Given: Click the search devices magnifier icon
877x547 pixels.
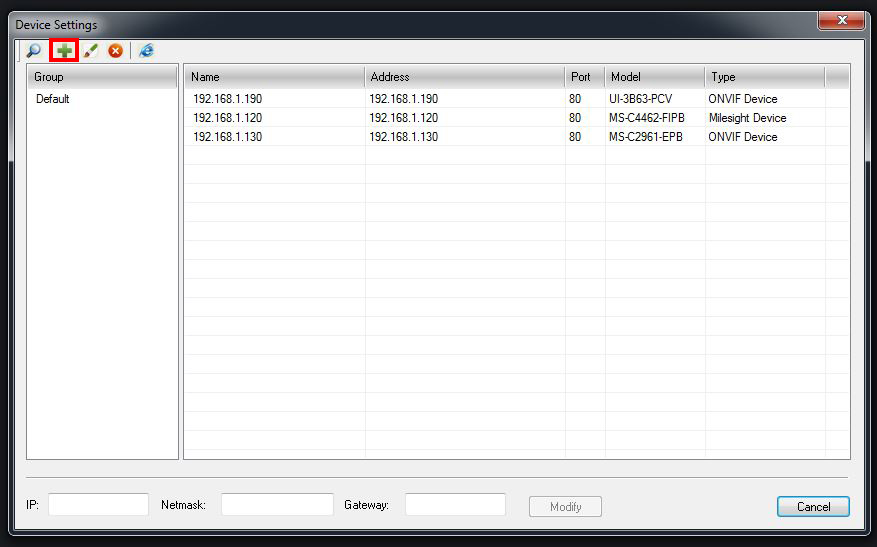Looking at the screenshot, I should [34, 51].
